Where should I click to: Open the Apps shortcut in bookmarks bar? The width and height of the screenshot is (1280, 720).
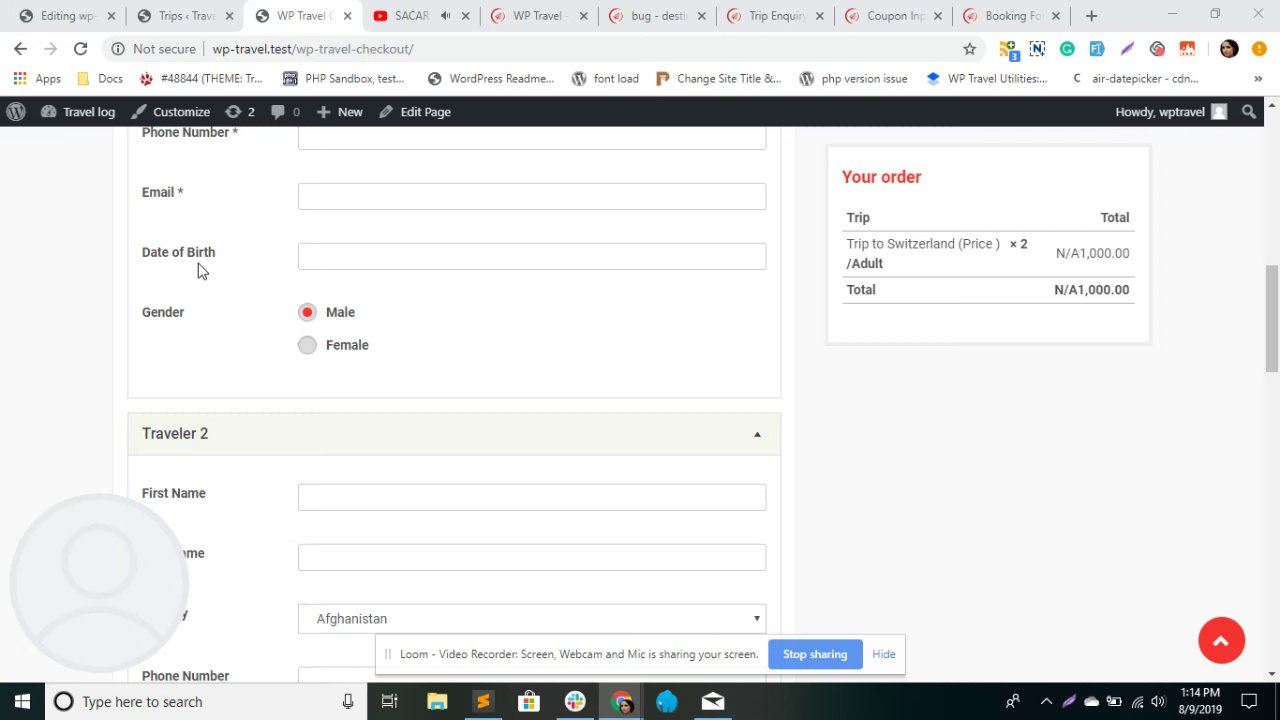[x=37, y=78]
